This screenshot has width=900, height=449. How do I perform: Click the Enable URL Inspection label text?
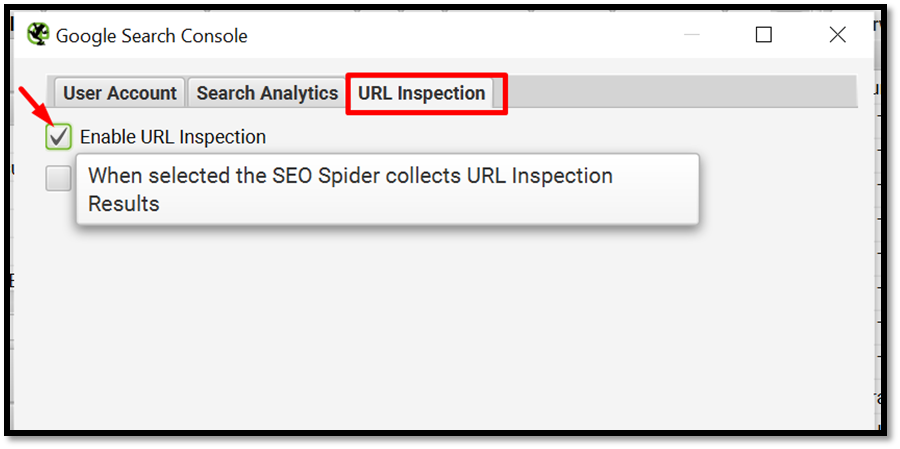point(173,137)
